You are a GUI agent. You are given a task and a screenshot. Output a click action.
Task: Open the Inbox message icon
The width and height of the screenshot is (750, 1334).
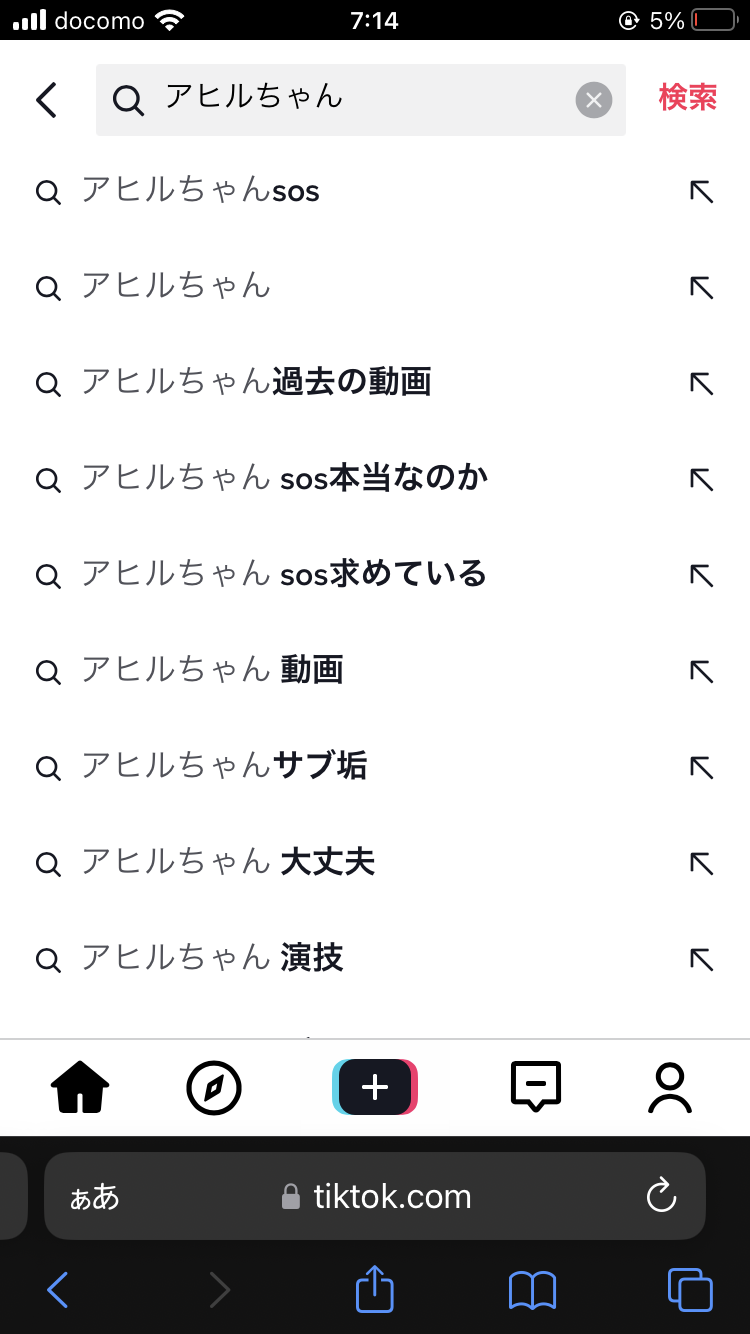click(535, 1087)
